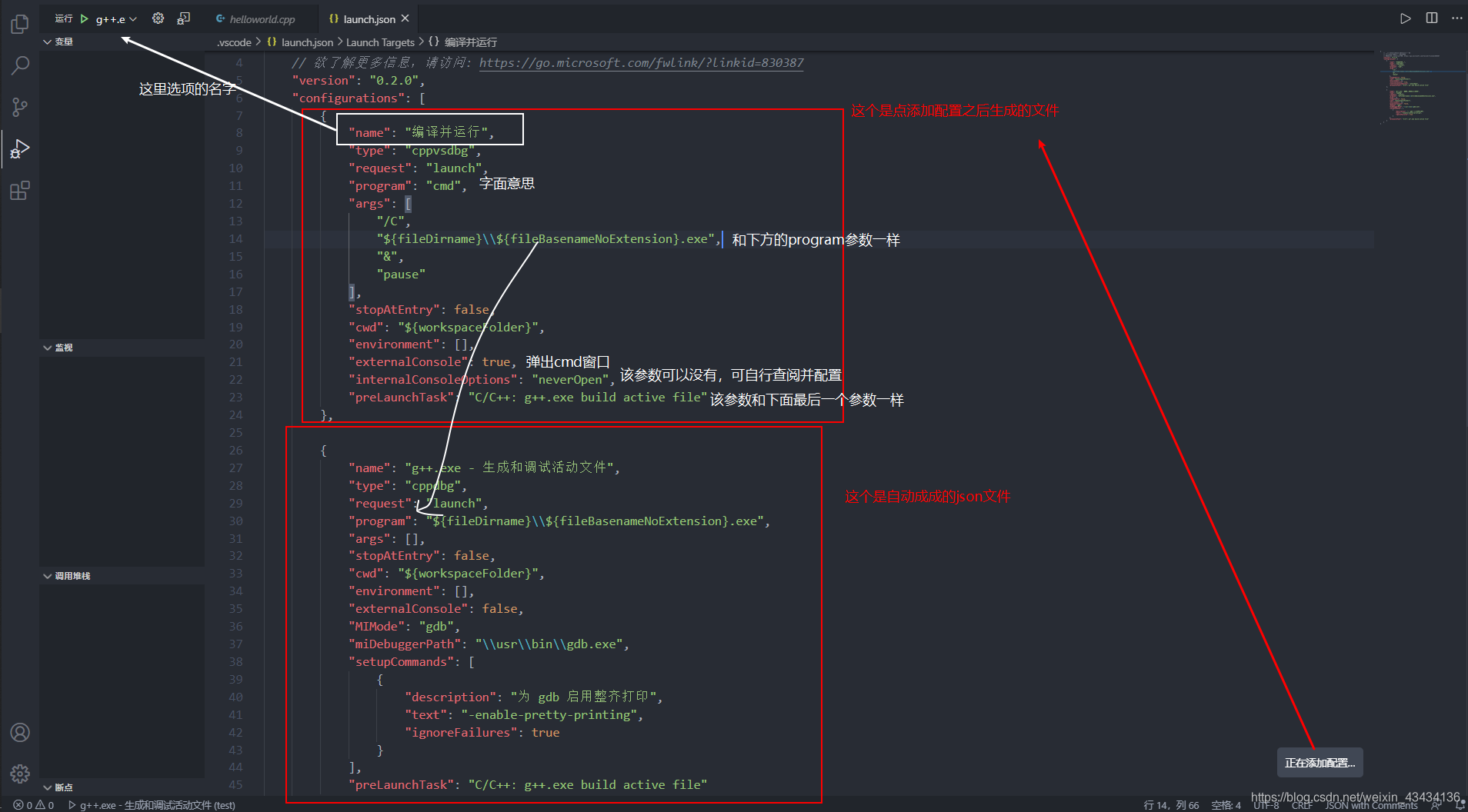Click the feedback icon in status bar
1468x812 pixels.
1436,805
